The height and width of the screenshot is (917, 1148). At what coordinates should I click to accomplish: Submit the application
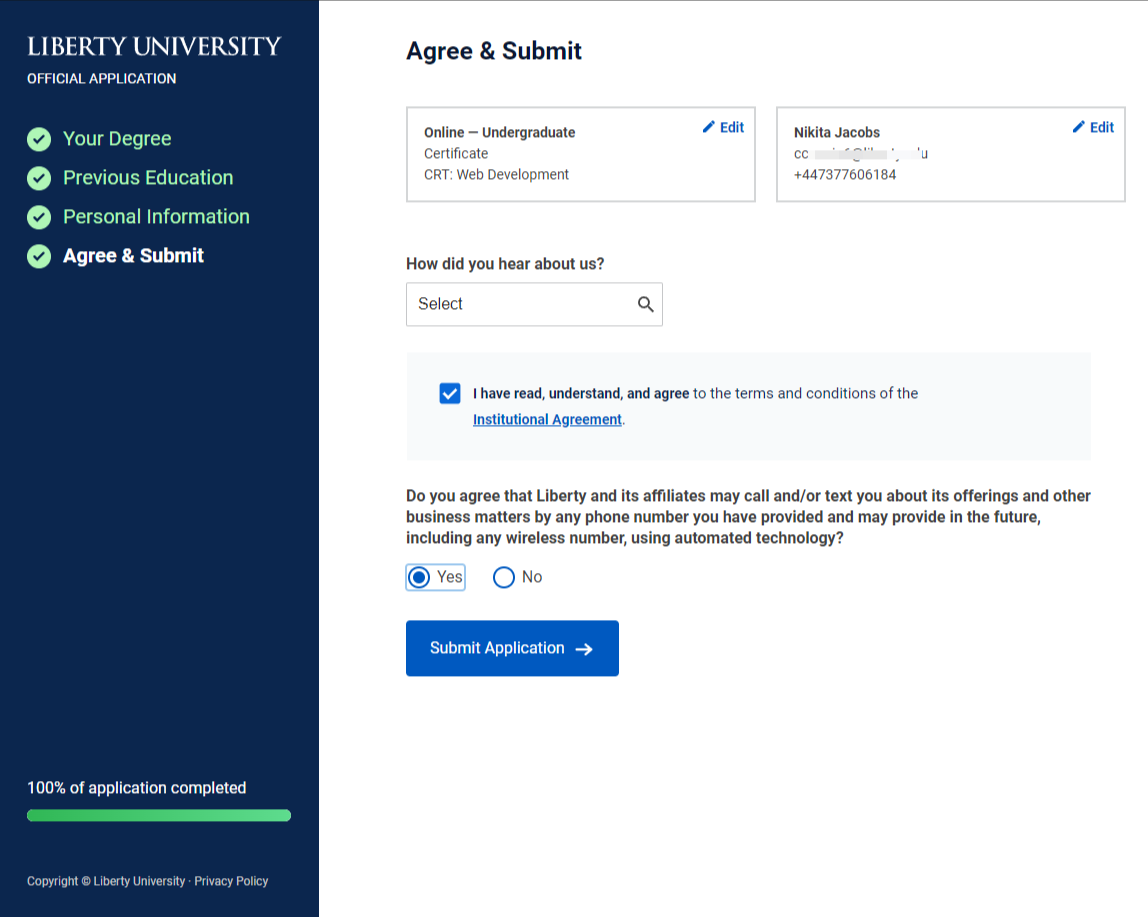pyautogui.click(x=512, y=648)
